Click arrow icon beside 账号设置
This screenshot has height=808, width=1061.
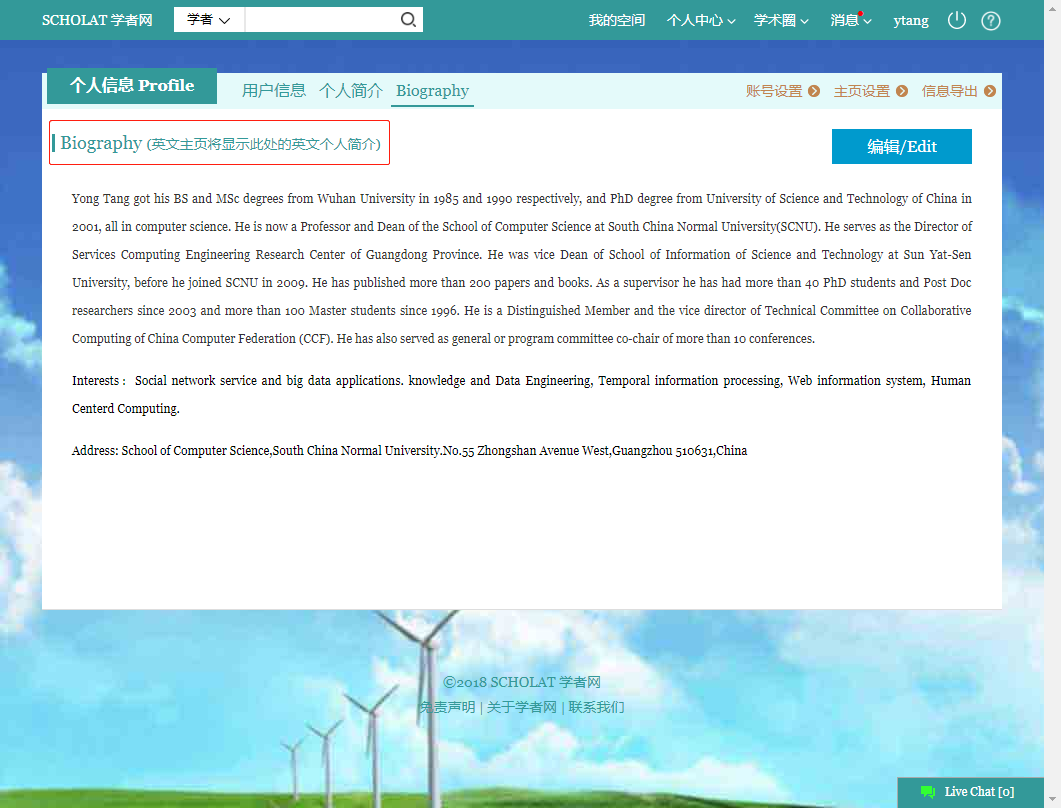(814, 91)
